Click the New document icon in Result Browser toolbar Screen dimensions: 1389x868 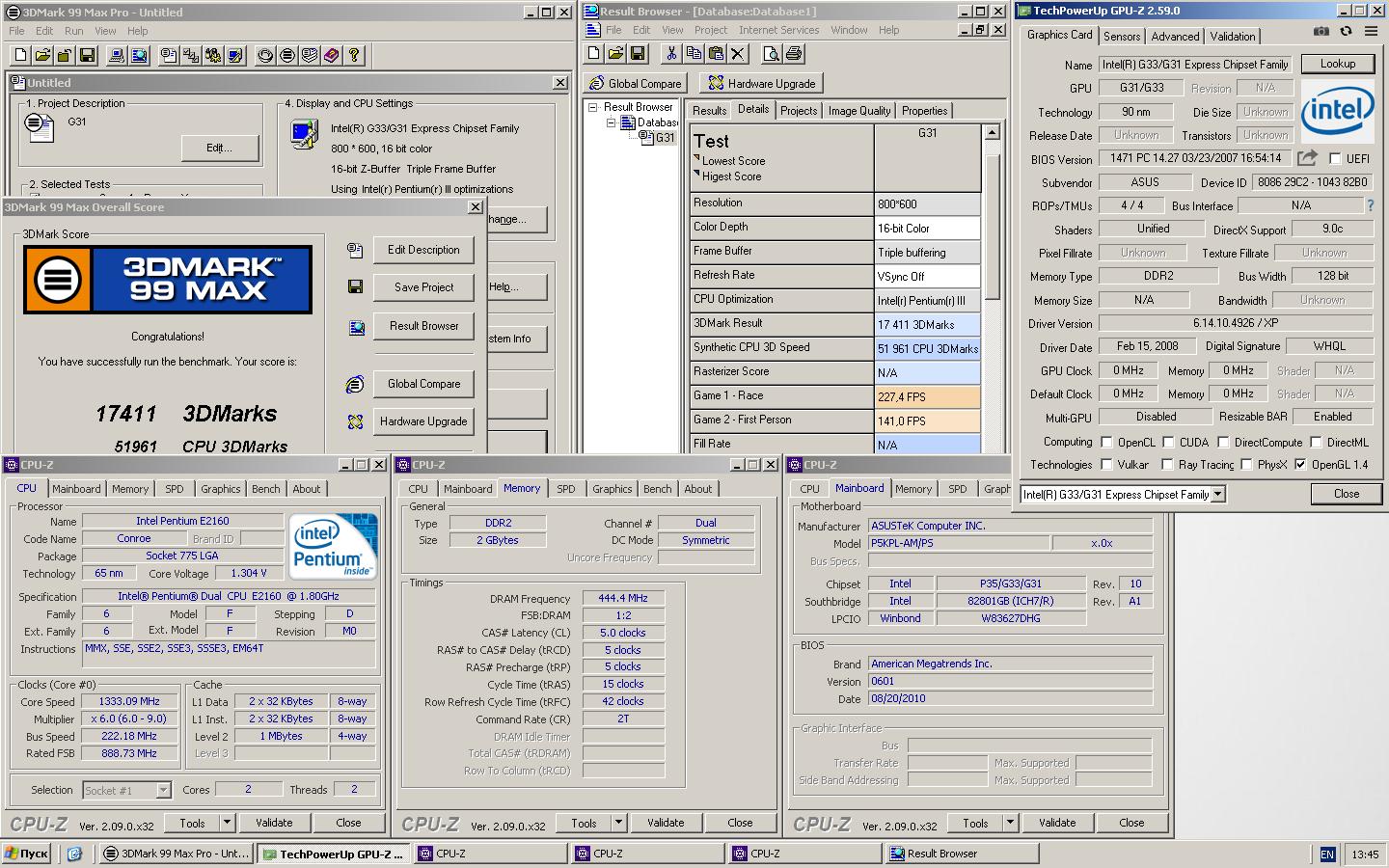click(x=593, y=53)
